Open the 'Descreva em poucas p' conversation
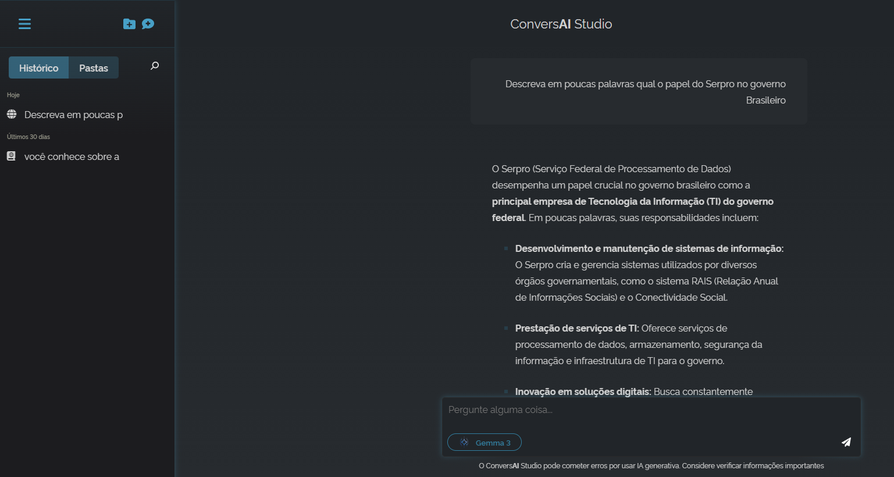The image size is (894, 477). (74, 115)
